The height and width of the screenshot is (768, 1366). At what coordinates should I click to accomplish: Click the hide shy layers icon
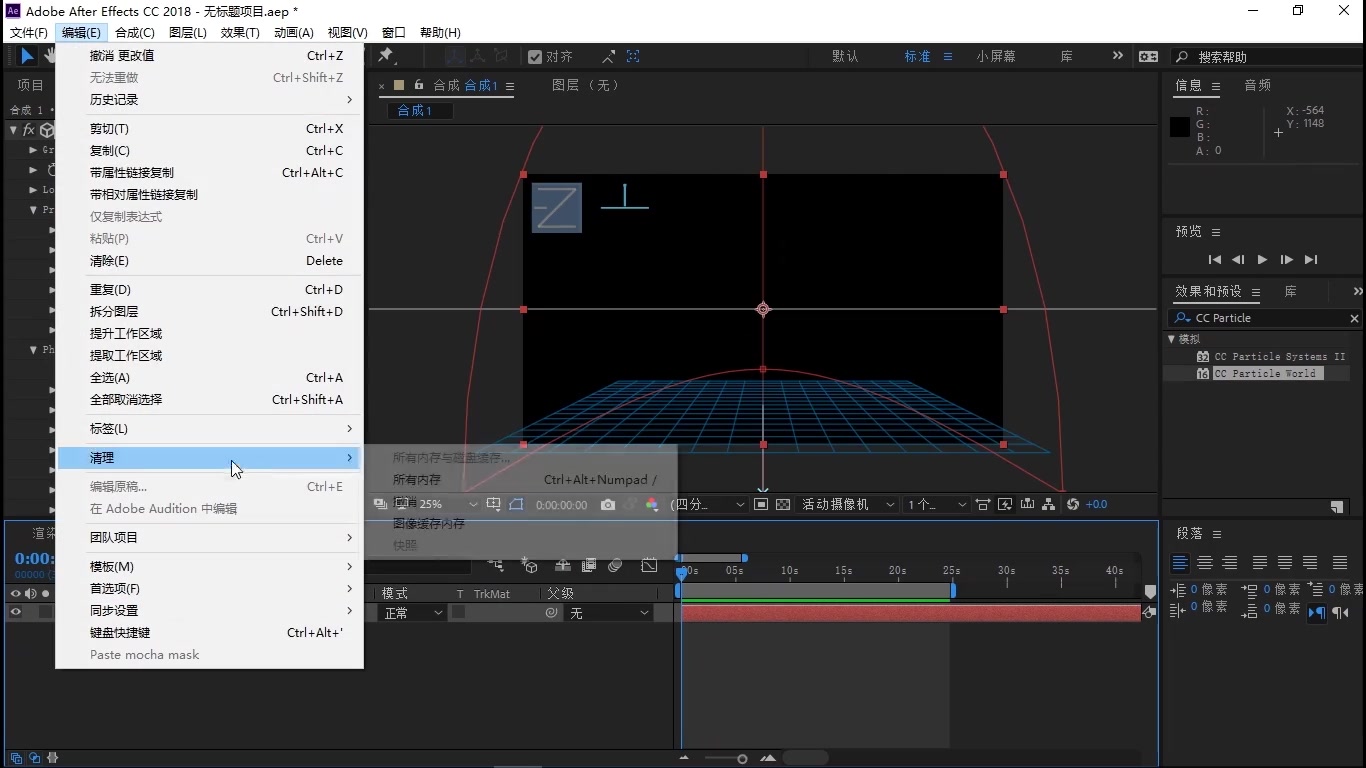pyautogui.click(x=563, y=566)
